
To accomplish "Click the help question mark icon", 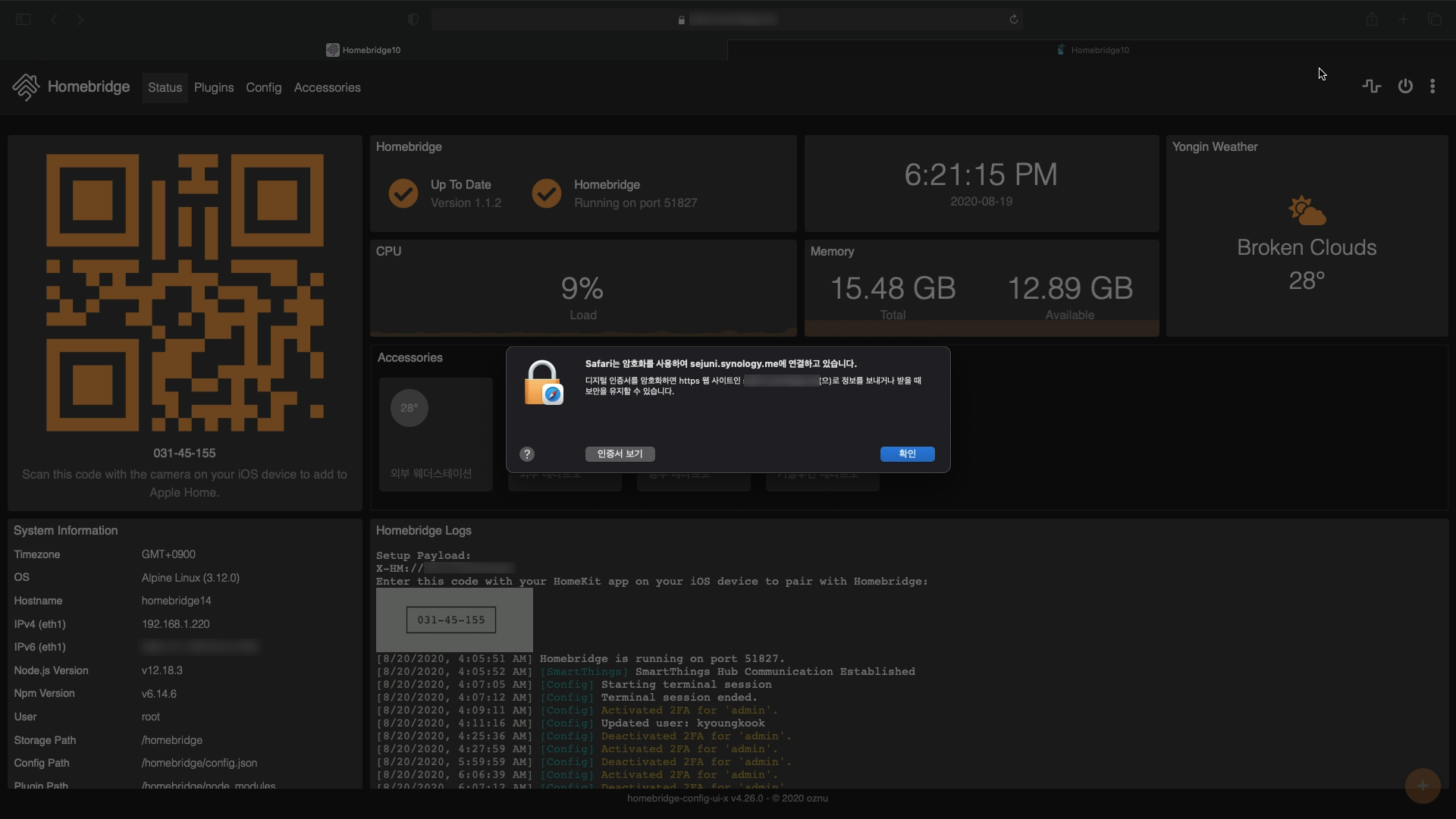I will pos(527,454).
